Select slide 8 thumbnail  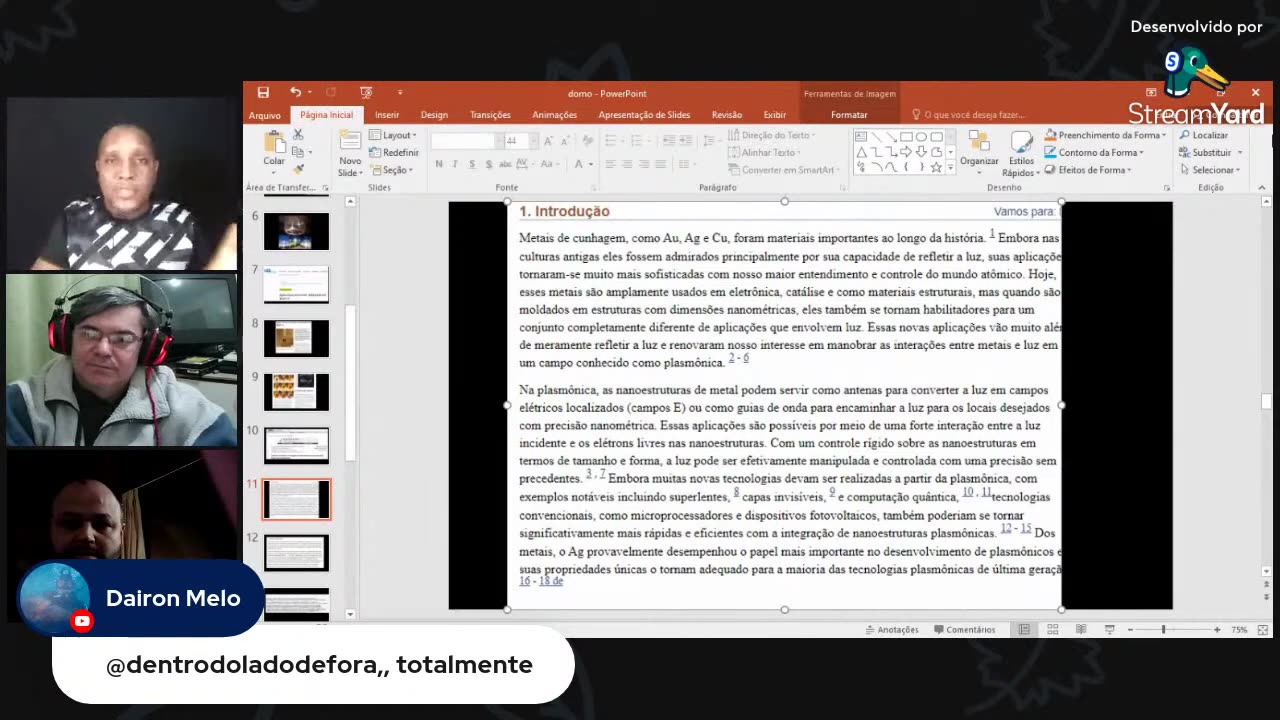pos(296,338)
